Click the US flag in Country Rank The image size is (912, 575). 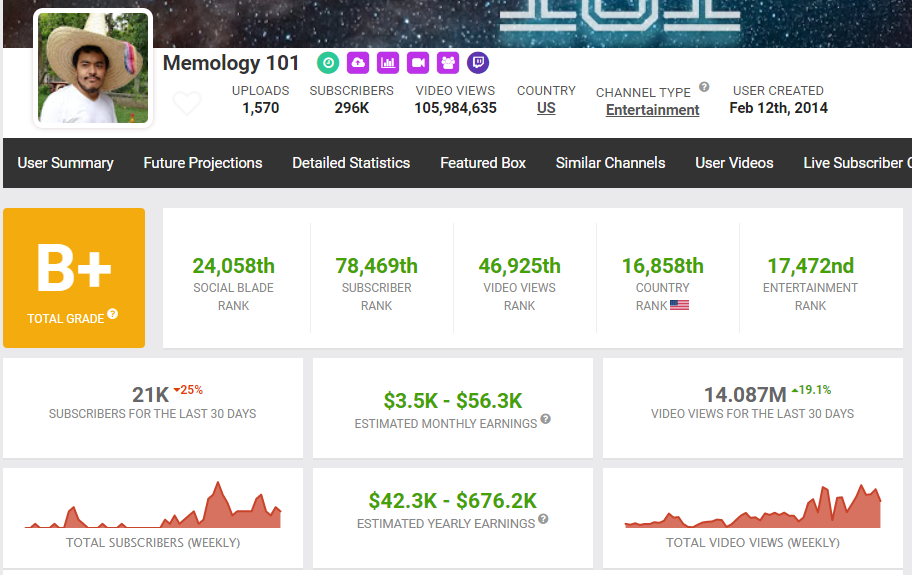click(x=679, y=305)
